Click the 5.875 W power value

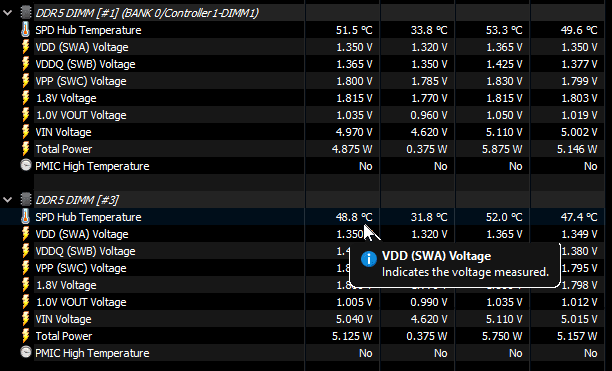[x=502, y=149]
